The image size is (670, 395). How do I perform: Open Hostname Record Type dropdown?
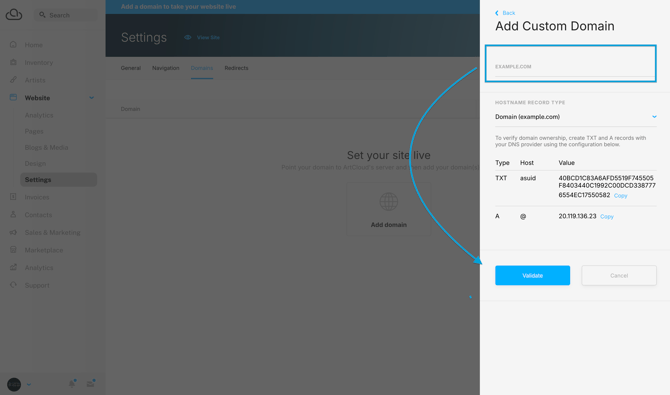[x=576, y=117]
